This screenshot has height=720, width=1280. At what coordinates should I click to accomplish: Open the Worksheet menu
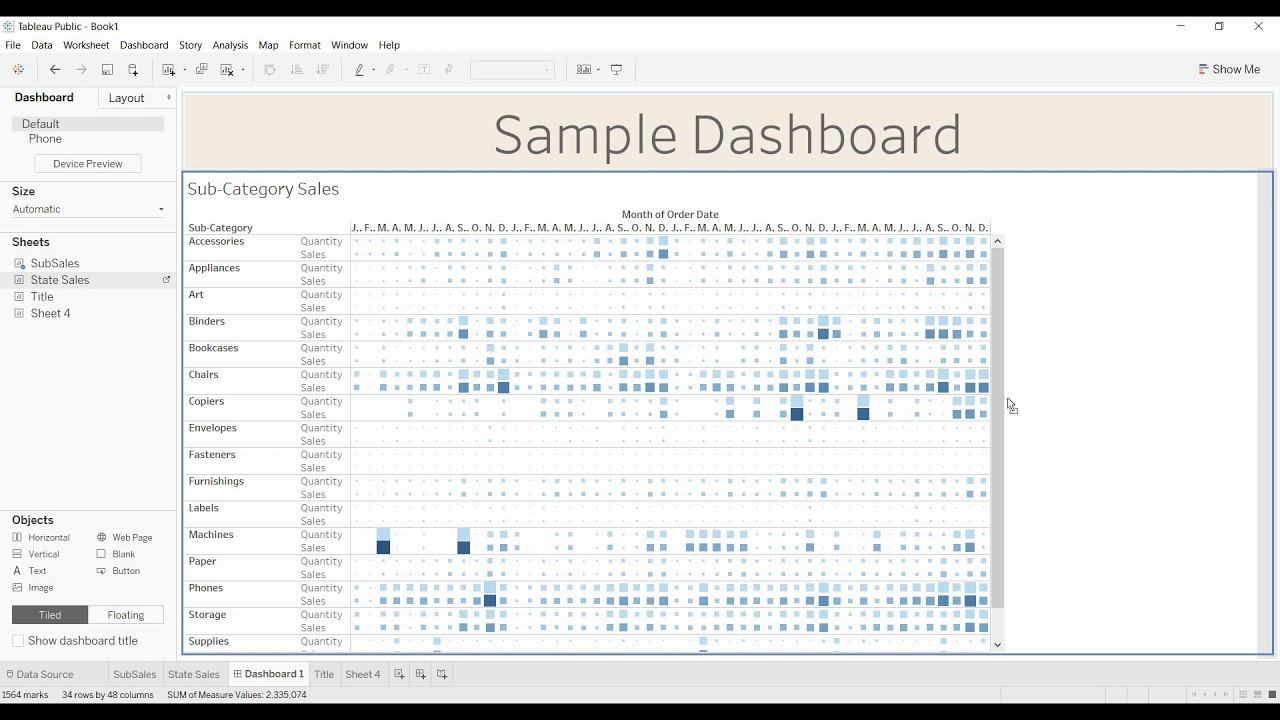pyautogui.click(x=86, y=45)
